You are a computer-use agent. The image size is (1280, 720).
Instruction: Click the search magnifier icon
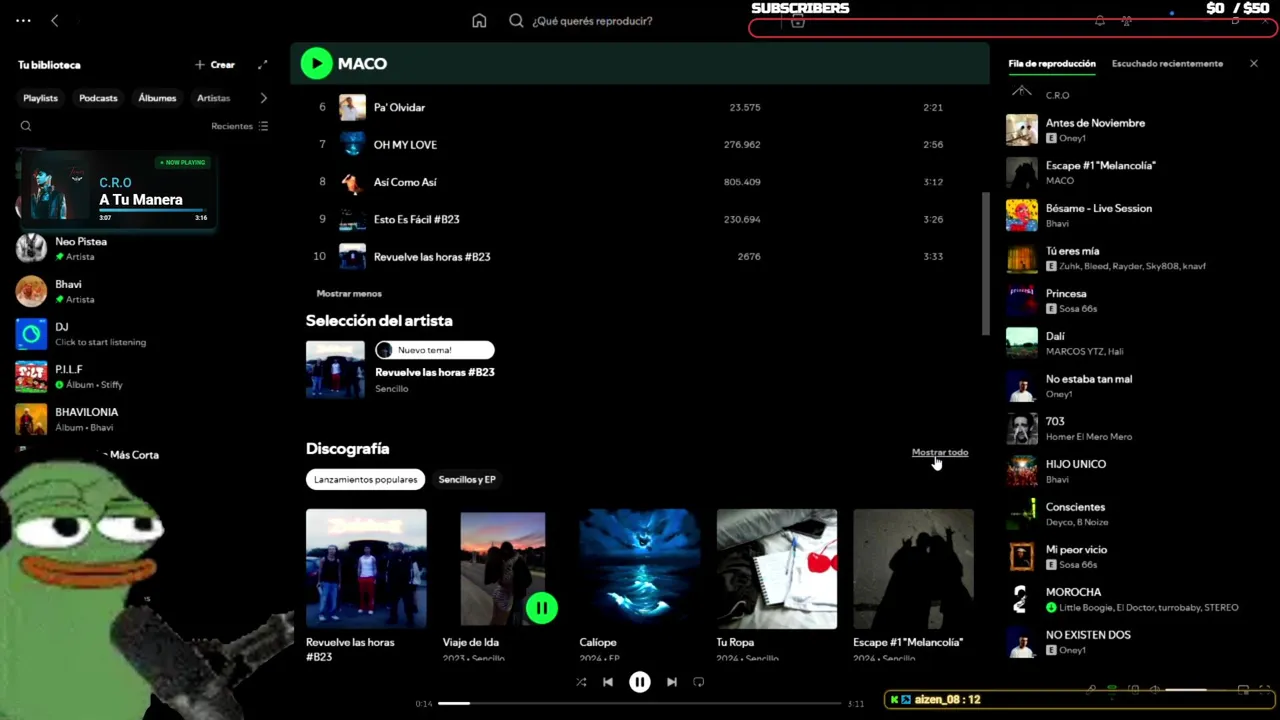pyautogui.click(x=516, y=21)
